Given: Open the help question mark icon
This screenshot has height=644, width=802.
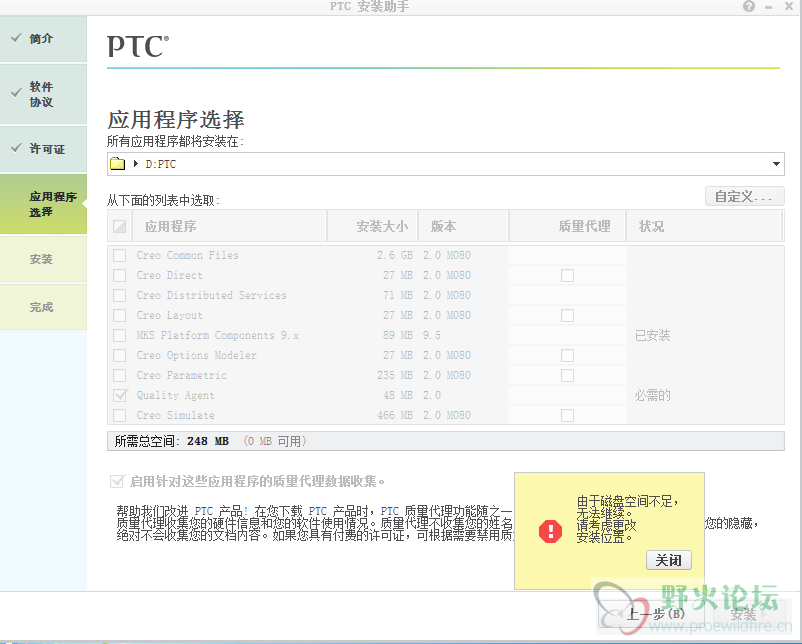Looking at the screenshot, I should (749, 6).
